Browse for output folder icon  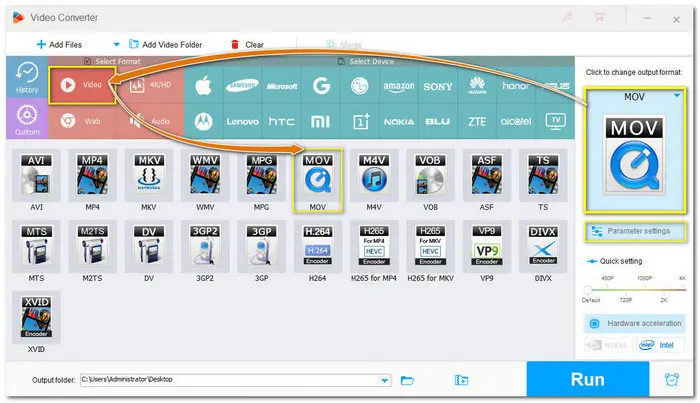pos(407,380)
